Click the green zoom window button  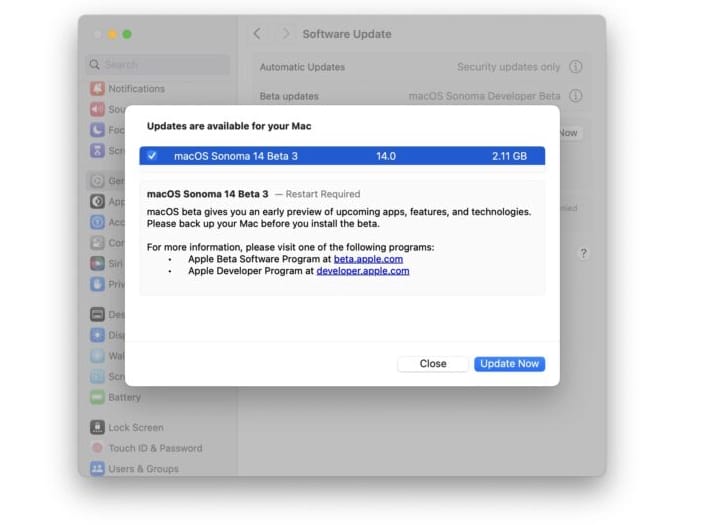click(x=127, y=34)
